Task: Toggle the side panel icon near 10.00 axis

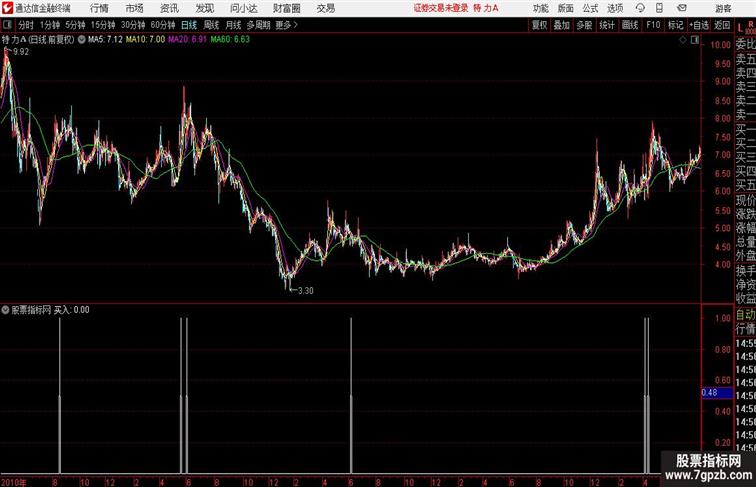Action: tap(695, 40)
